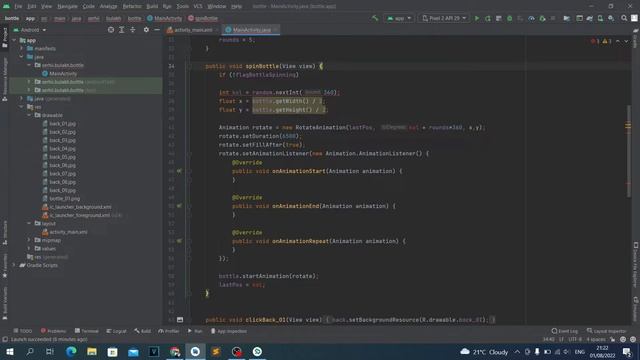Open Project panel settings gear
The image size is (640, 360).
pos(146,30)
